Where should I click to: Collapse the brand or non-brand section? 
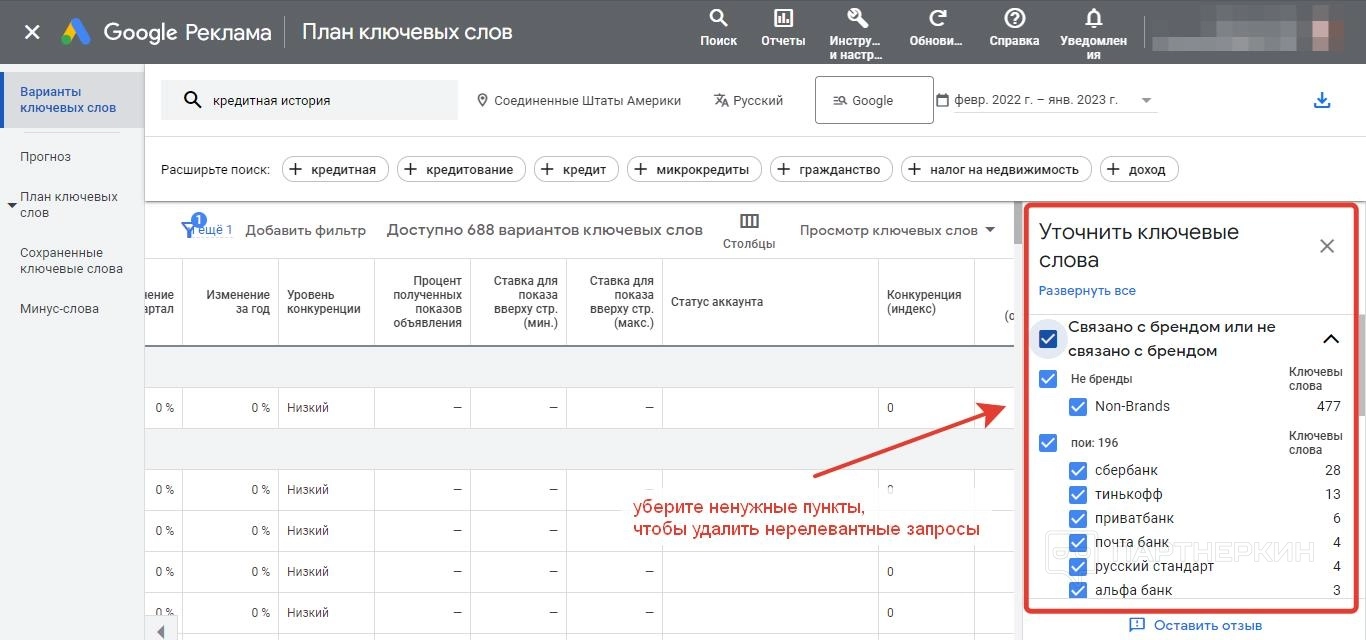click(1331, 339)
